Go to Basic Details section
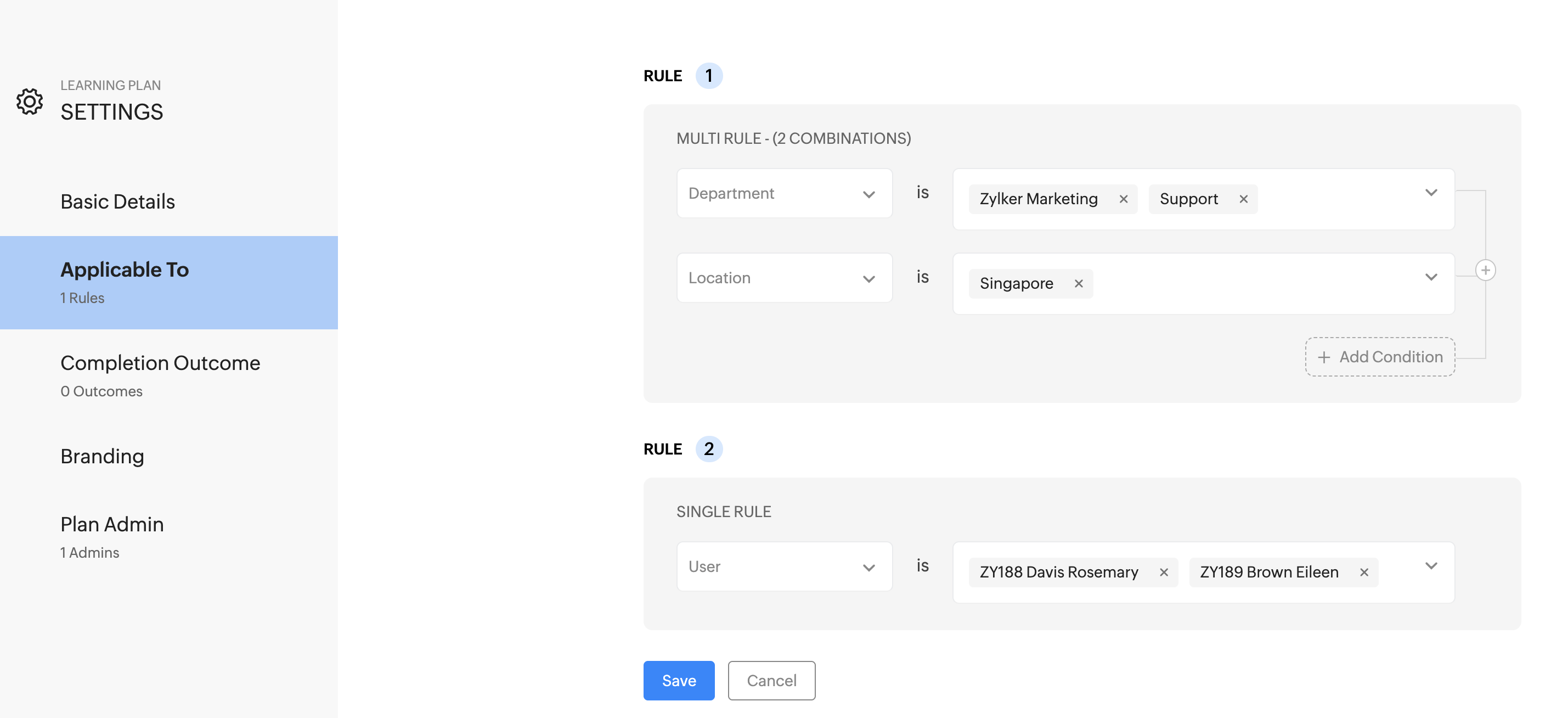This screenshot has width=1568, height=718. coord(117,201)
